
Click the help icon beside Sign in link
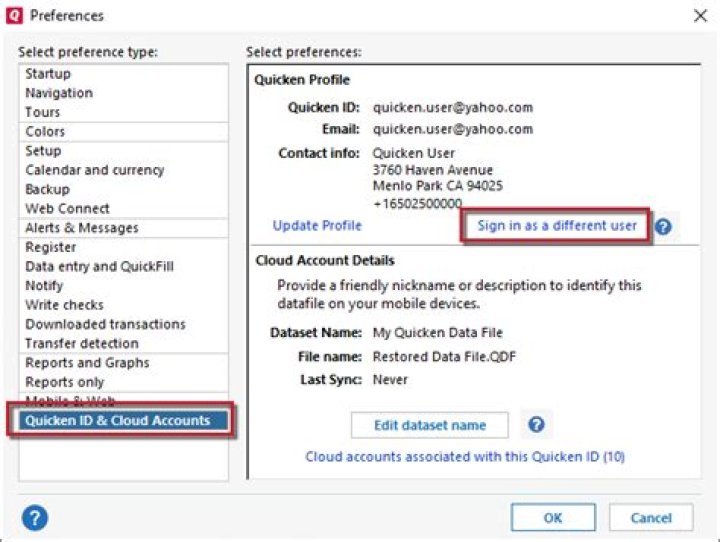click(x=663, y=226)
